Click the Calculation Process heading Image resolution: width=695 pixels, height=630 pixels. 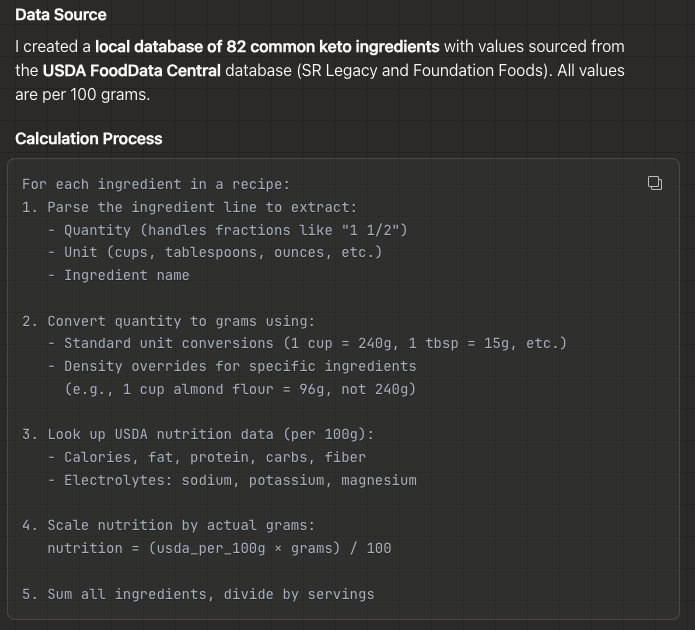click(x=89, y=139)
